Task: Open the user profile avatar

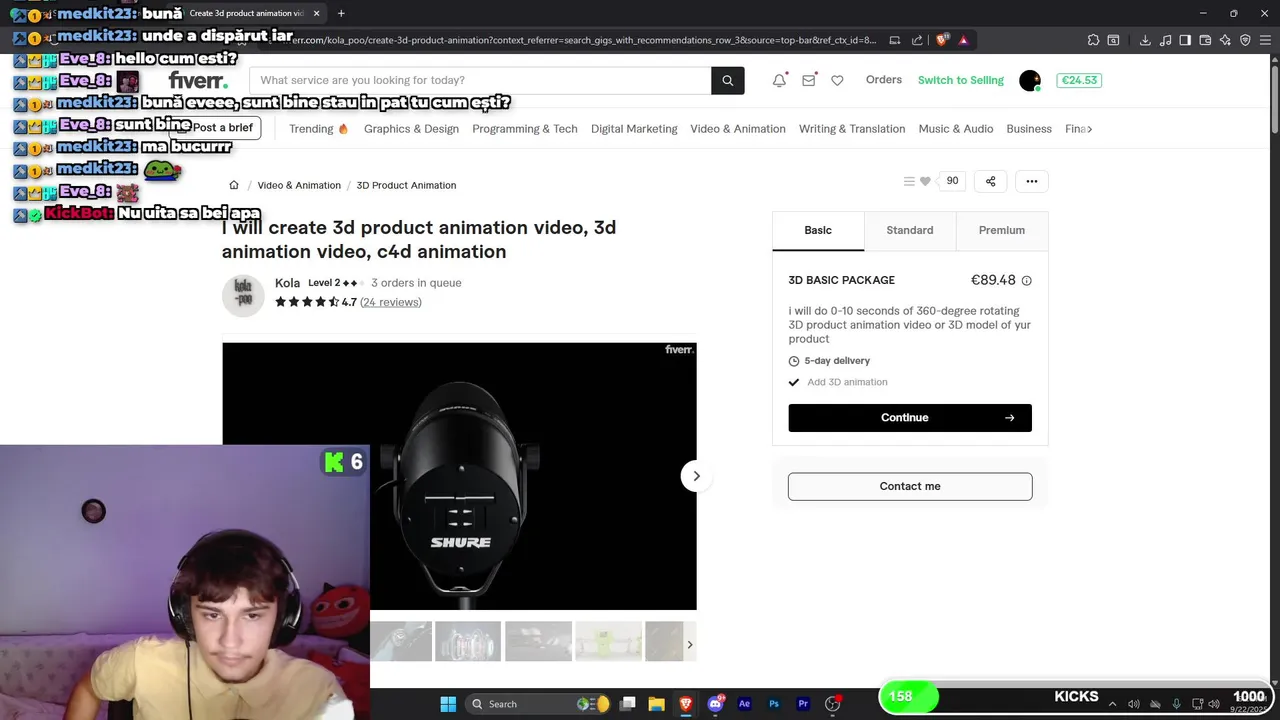Action: (x=1030, y=80)
